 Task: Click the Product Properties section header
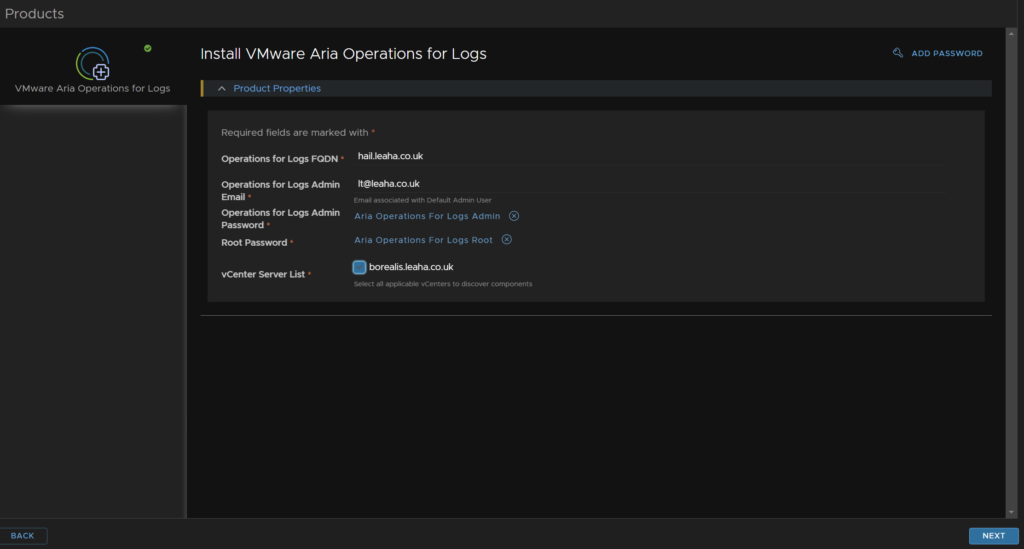coord(277,88)
